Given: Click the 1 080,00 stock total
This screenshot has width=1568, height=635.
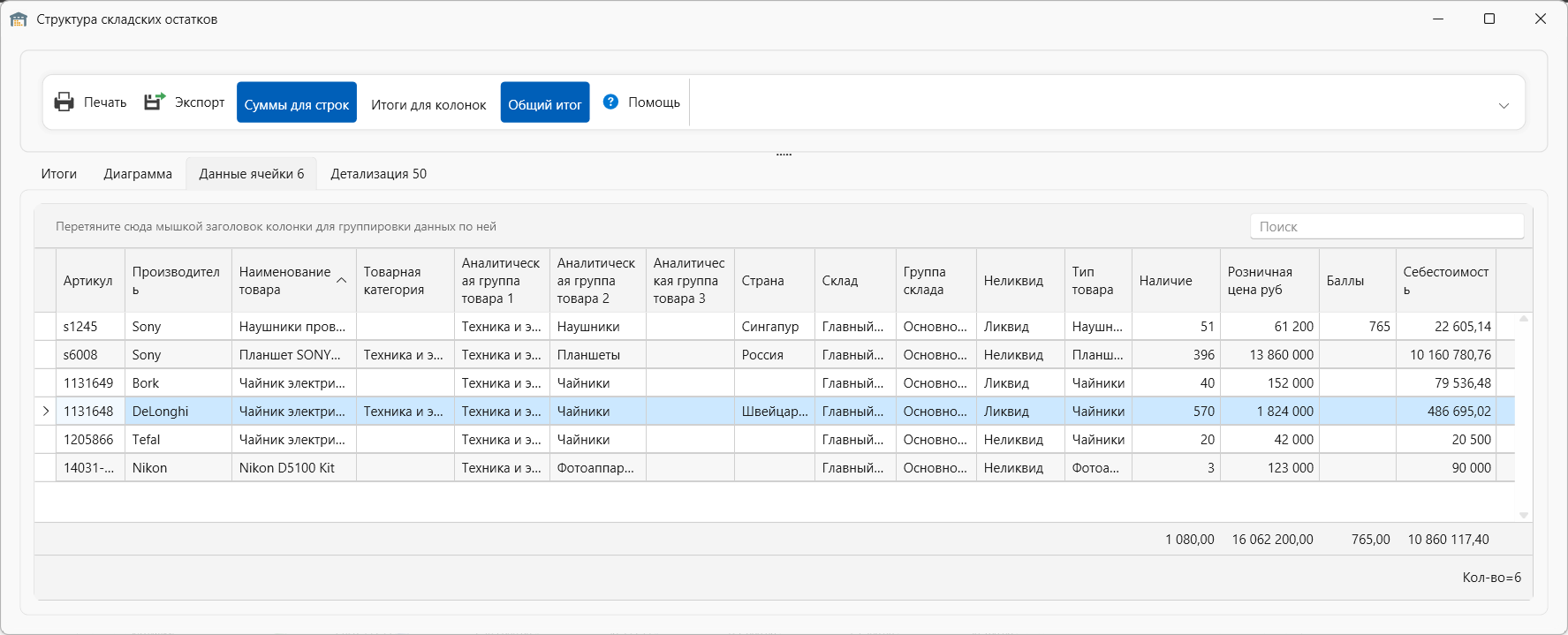Looking at the screenshot, I should tap(1189, 540).
